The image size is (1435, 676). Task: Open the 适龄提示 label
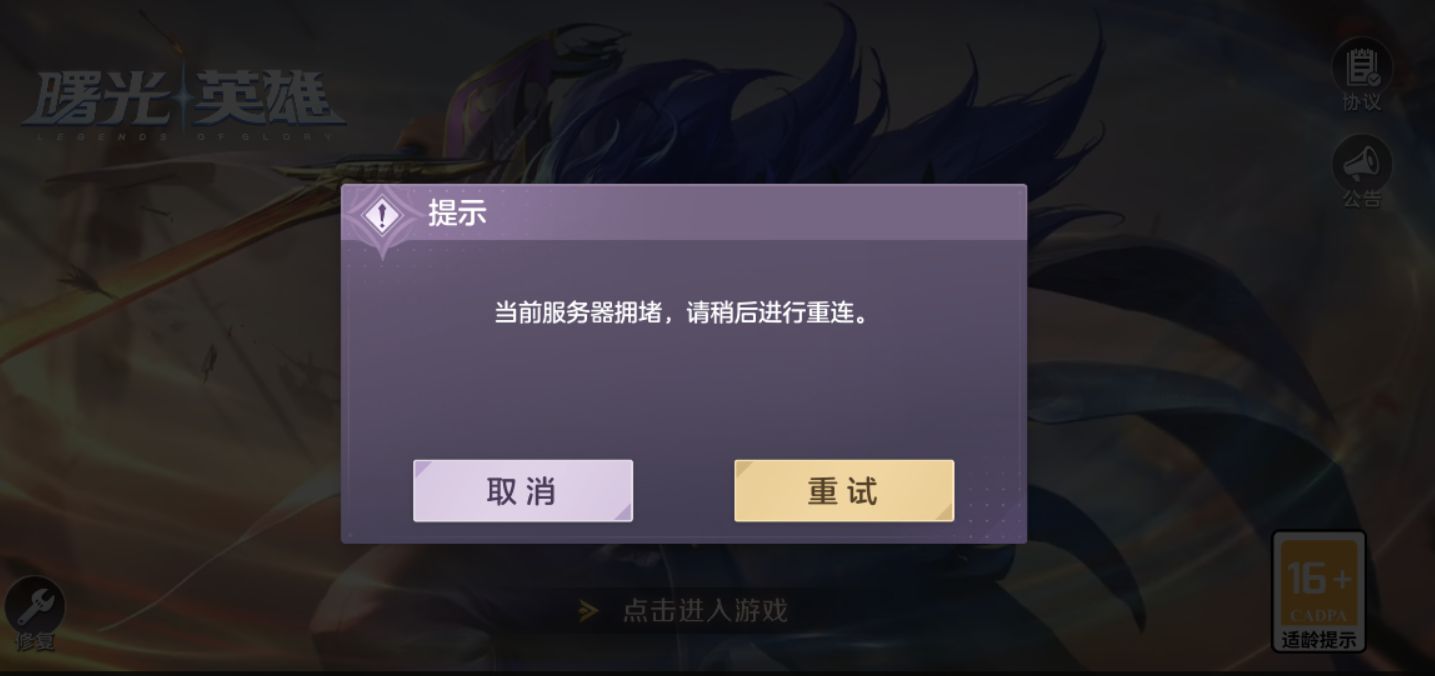tap(1319, 640)
